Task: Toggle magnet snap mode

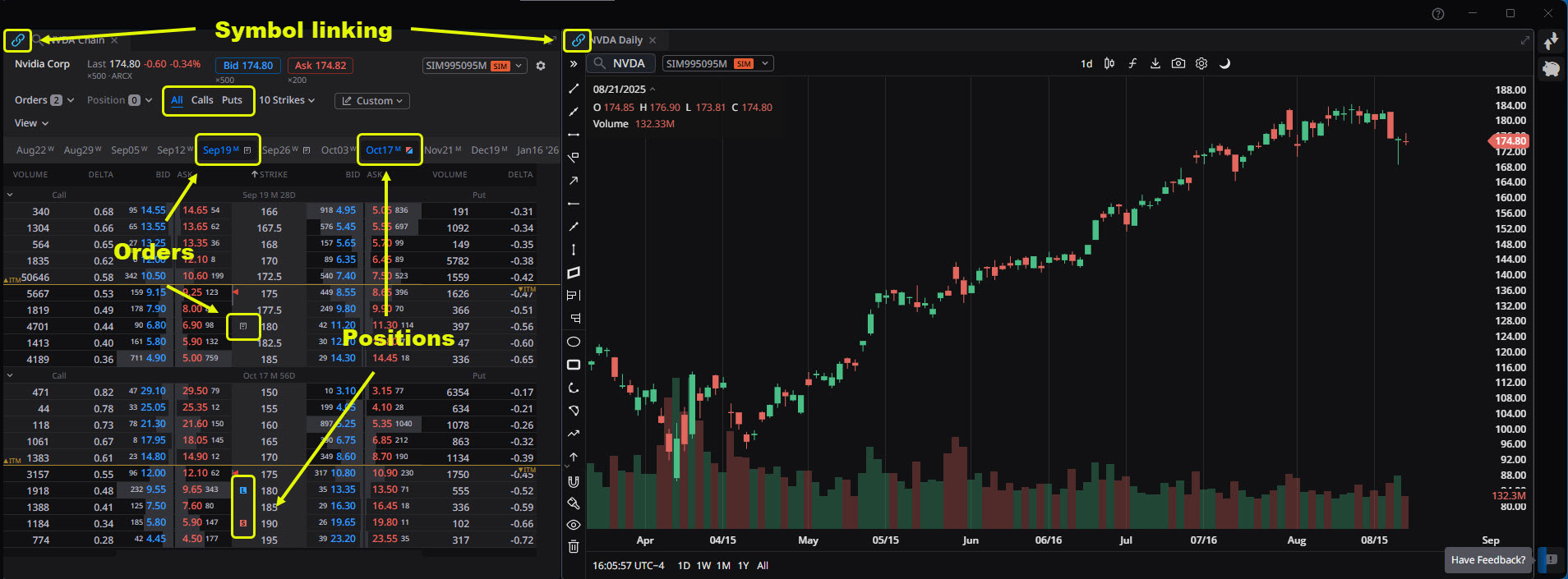Action: 574,481
